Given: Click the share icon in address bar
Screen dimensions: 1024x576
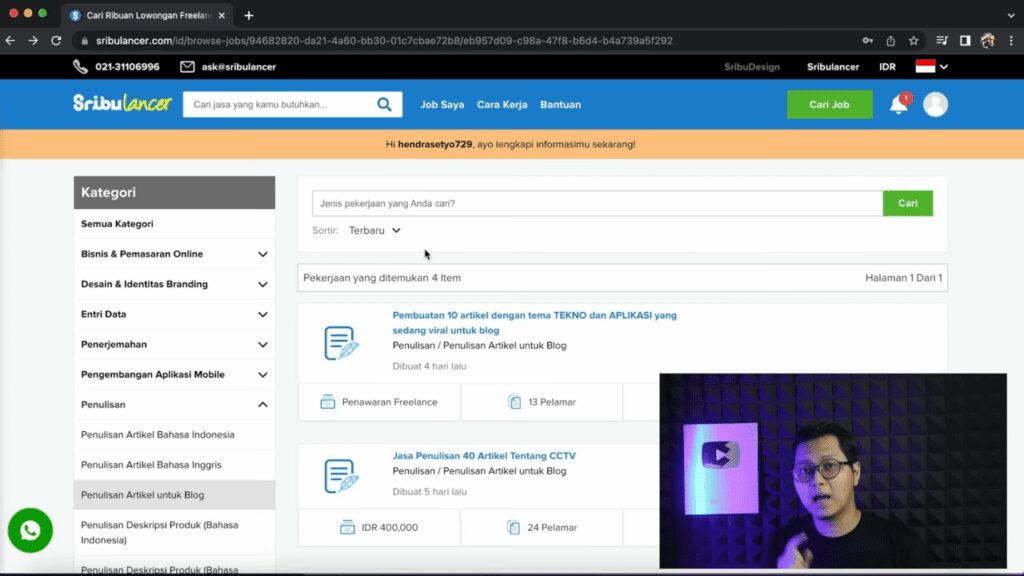Looking at the screenshot, I should pos(890,40).
